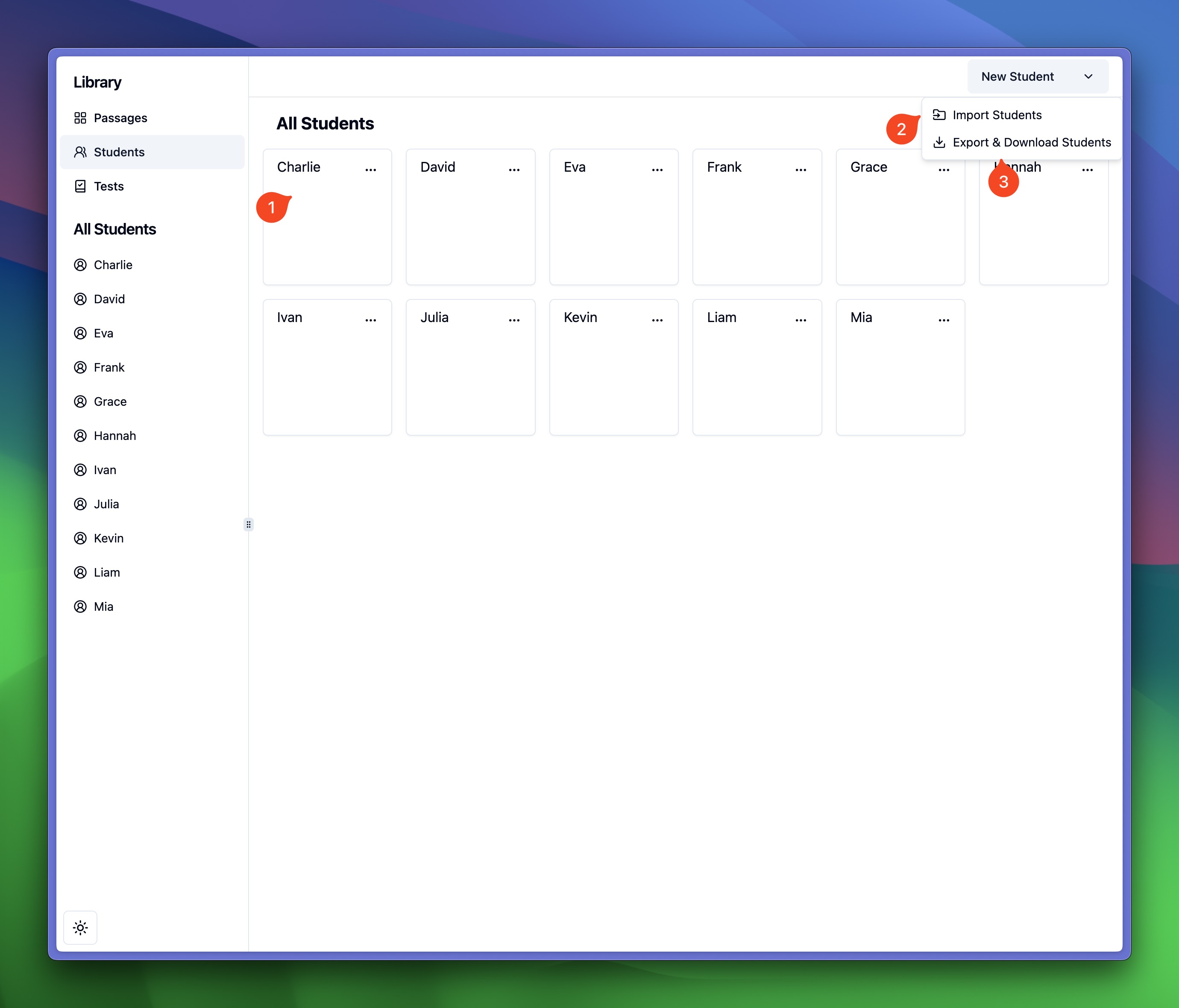The height and width of the screenshot is (1008, 1179).
Task: Choose Import Students from the menu
Action: [997, 114]
